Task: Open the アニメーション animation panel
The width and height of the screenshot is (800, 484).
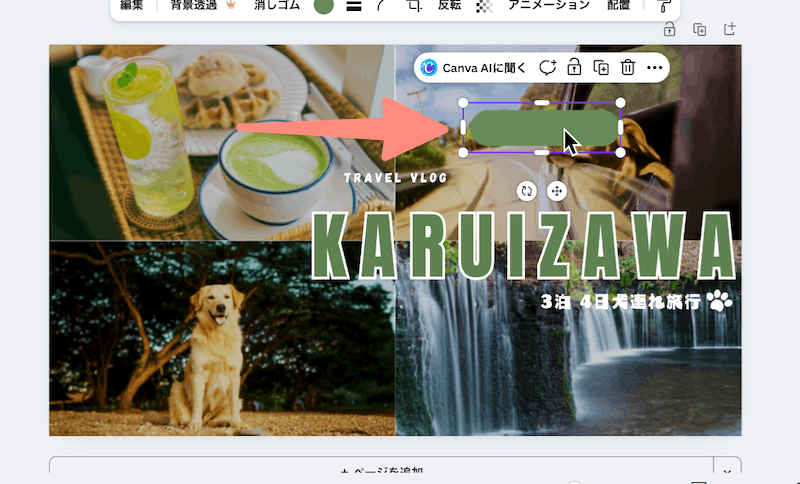Action: [x=549, y=6]
